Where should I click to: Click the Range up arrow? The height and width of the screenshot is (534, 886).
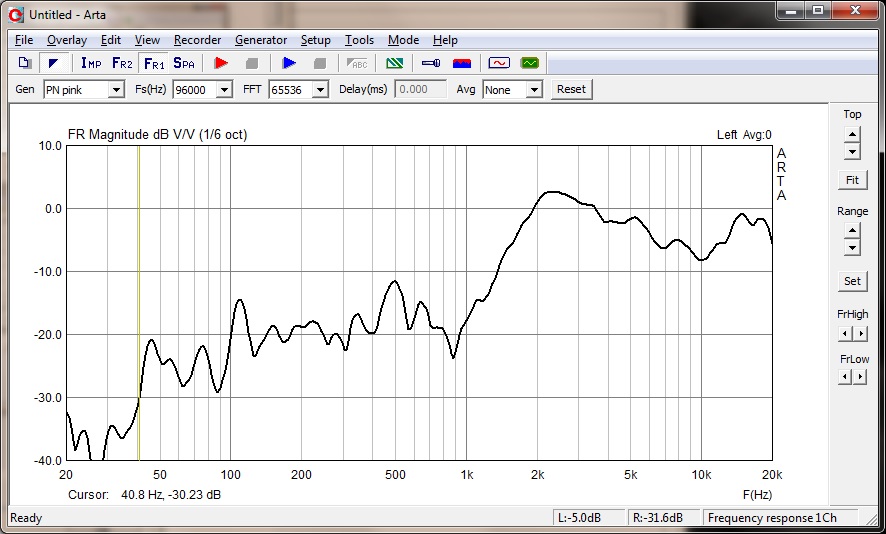(852, 230)
